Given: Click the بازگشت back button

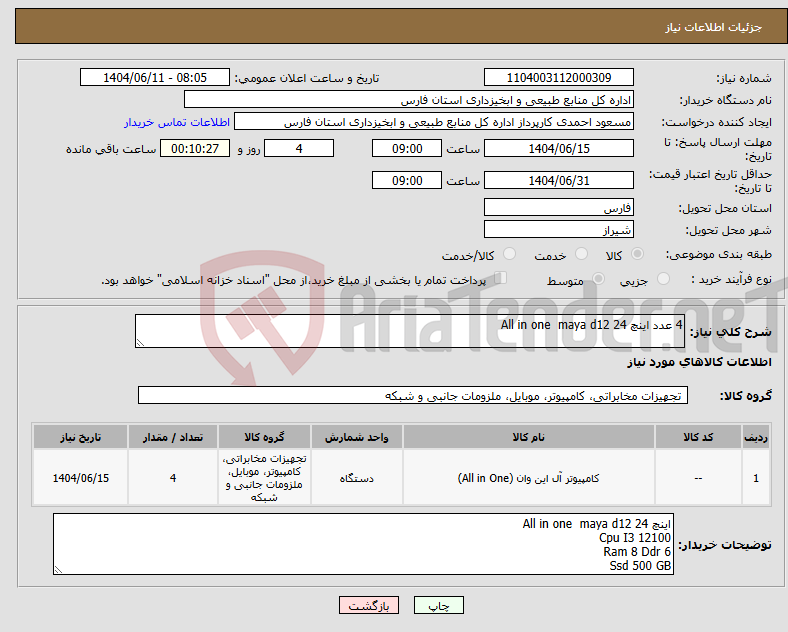Looking at the screenshot, I should [x=369, y=606].
